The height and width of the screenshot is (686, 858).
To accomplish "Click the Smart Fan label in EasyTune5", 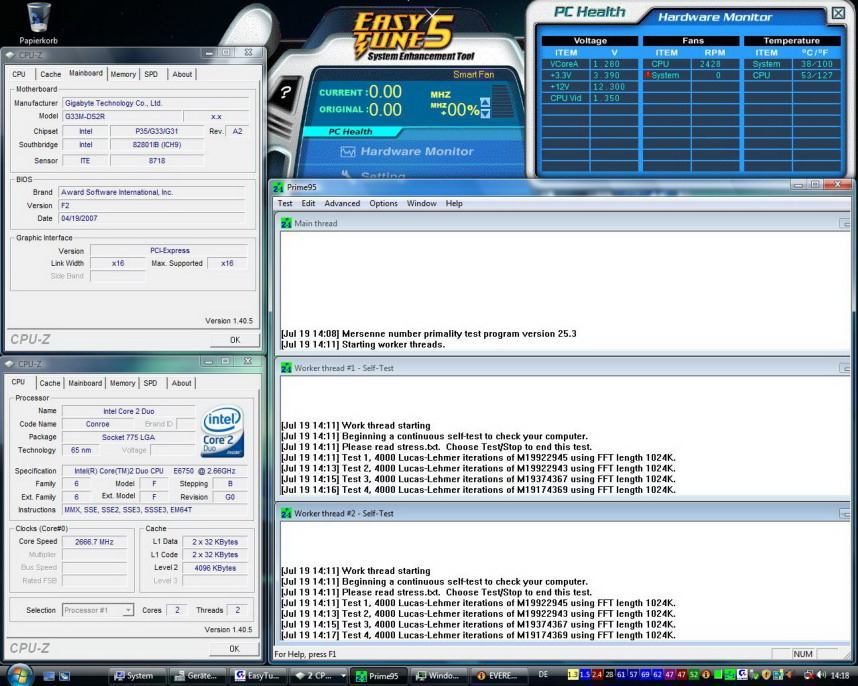I will [x=473, y=74].
